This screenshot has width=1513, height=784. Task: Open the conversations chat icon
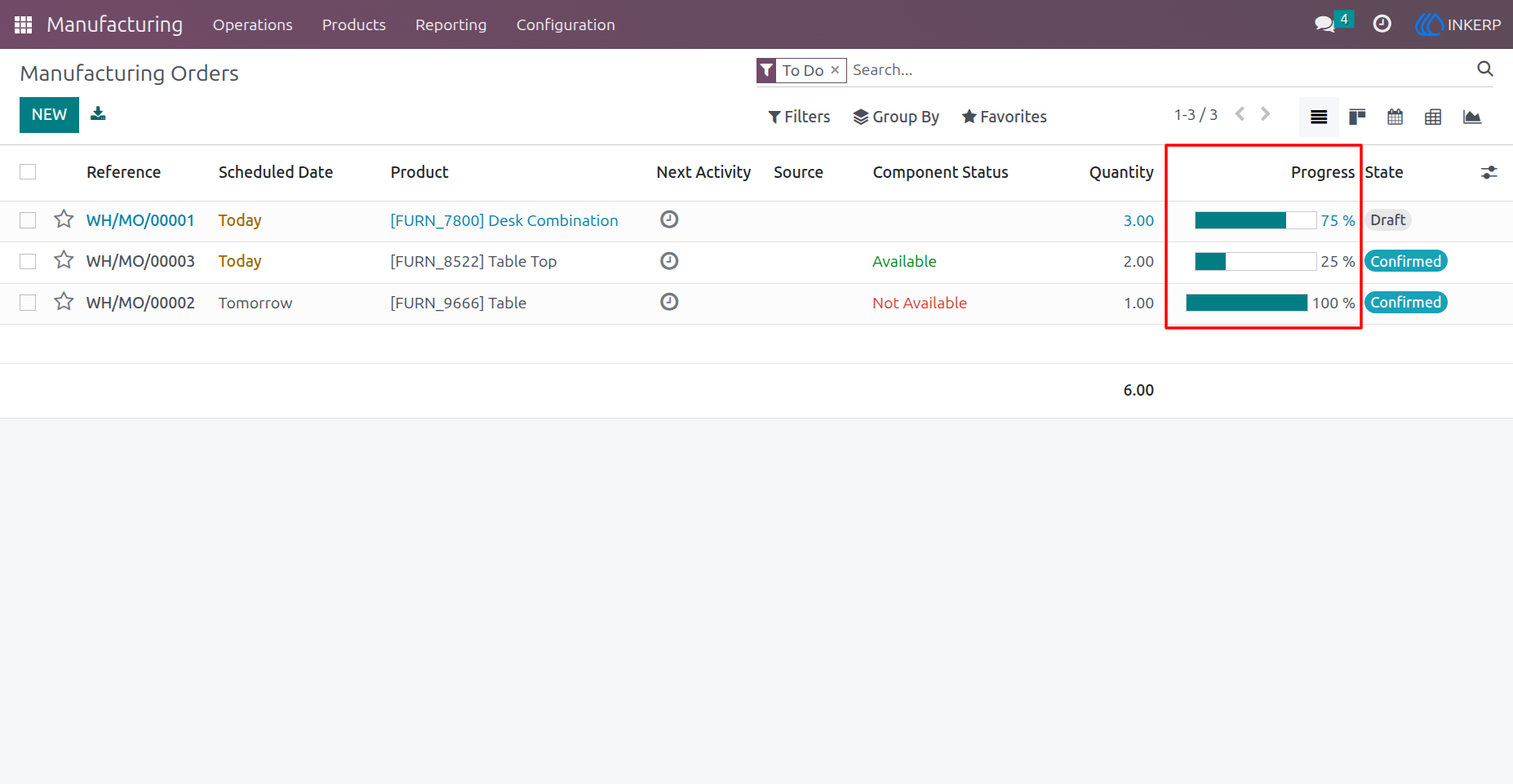[x=1324, y=24]
